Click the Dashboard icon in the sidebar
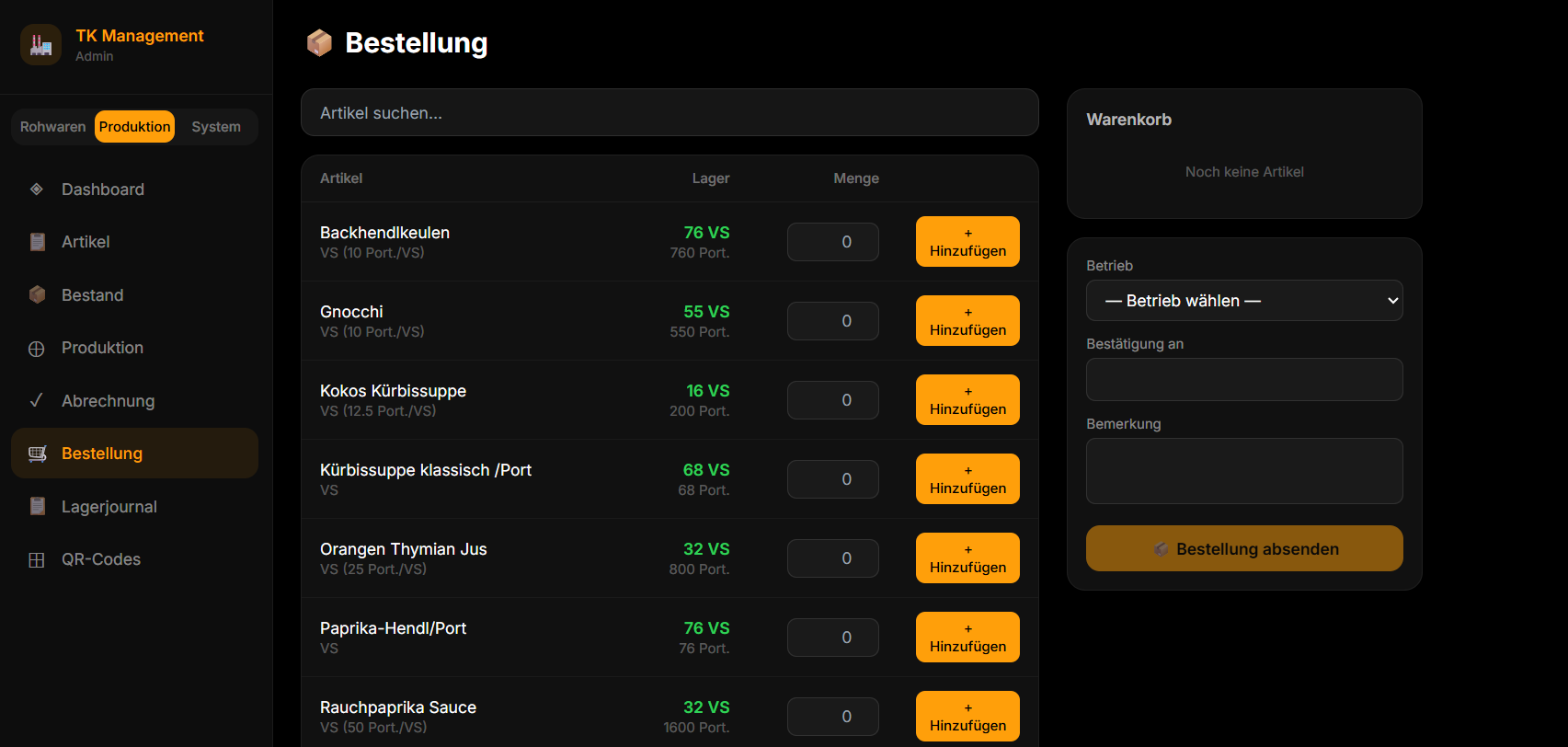 (x=37, y=189)
